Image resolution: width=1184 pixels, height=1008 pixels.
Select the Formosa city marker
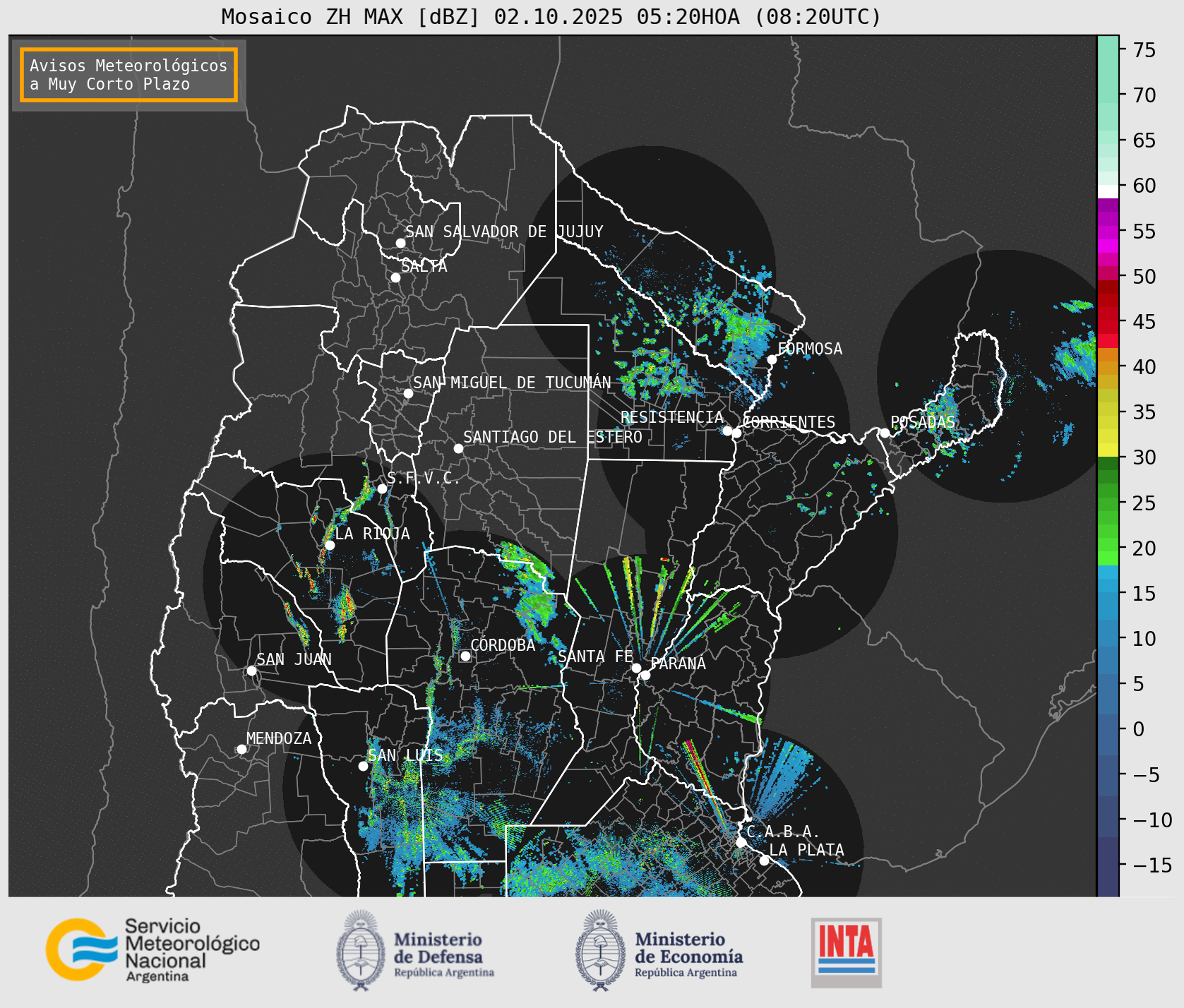coord(772,359)
